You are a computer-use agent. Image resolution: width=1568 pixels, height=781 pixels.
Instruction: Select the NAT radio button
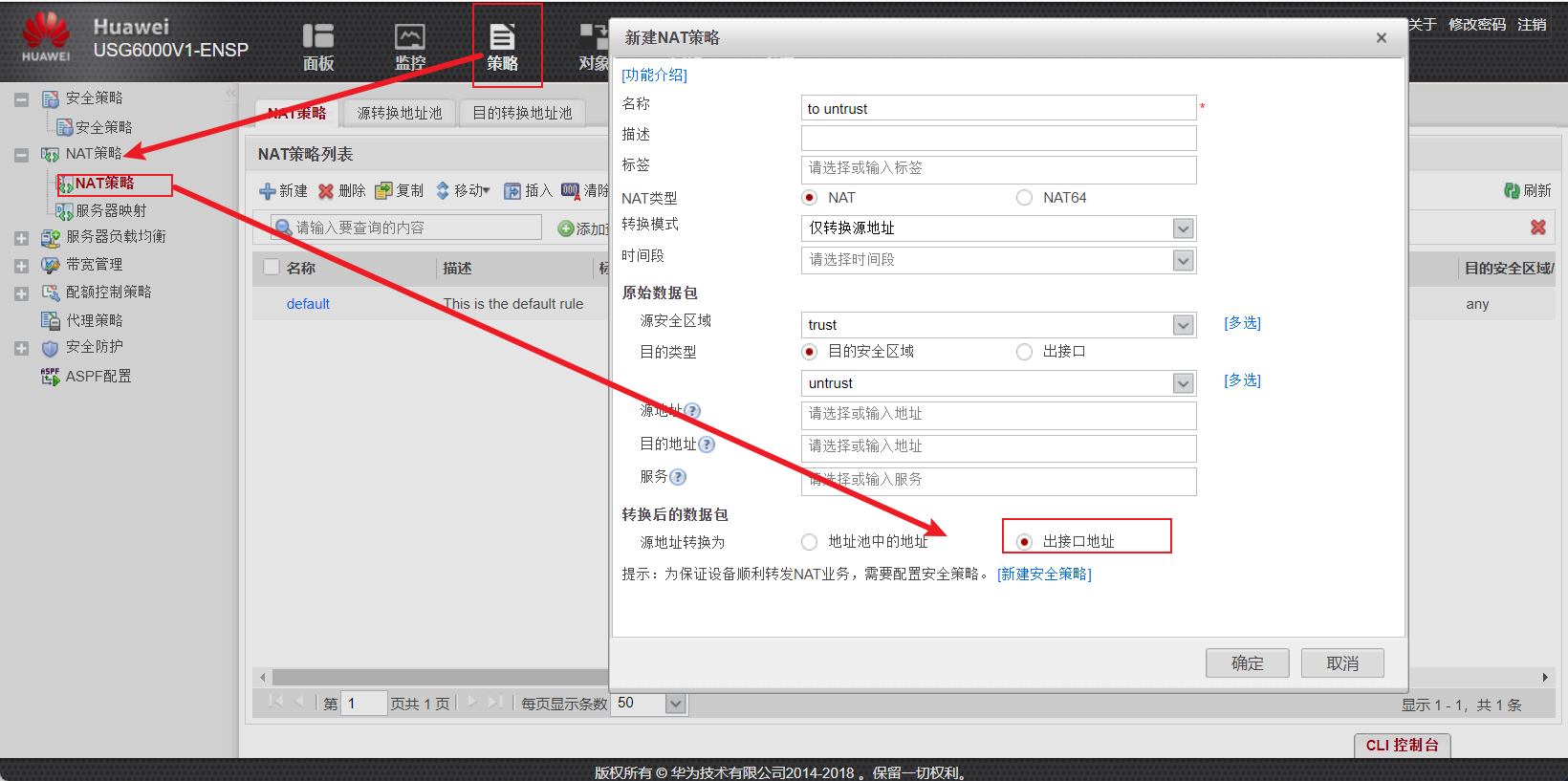[810, 198]
